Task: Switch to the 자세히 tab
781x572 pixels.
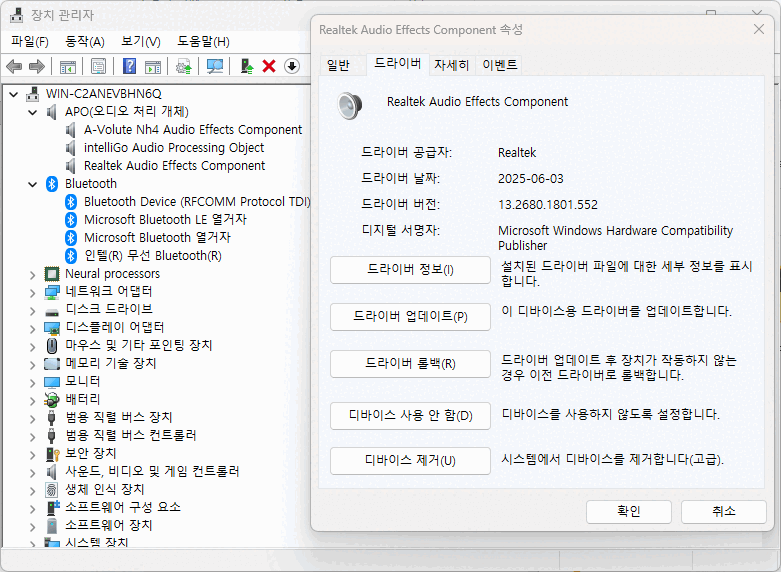Action: [x=451, y=65]
